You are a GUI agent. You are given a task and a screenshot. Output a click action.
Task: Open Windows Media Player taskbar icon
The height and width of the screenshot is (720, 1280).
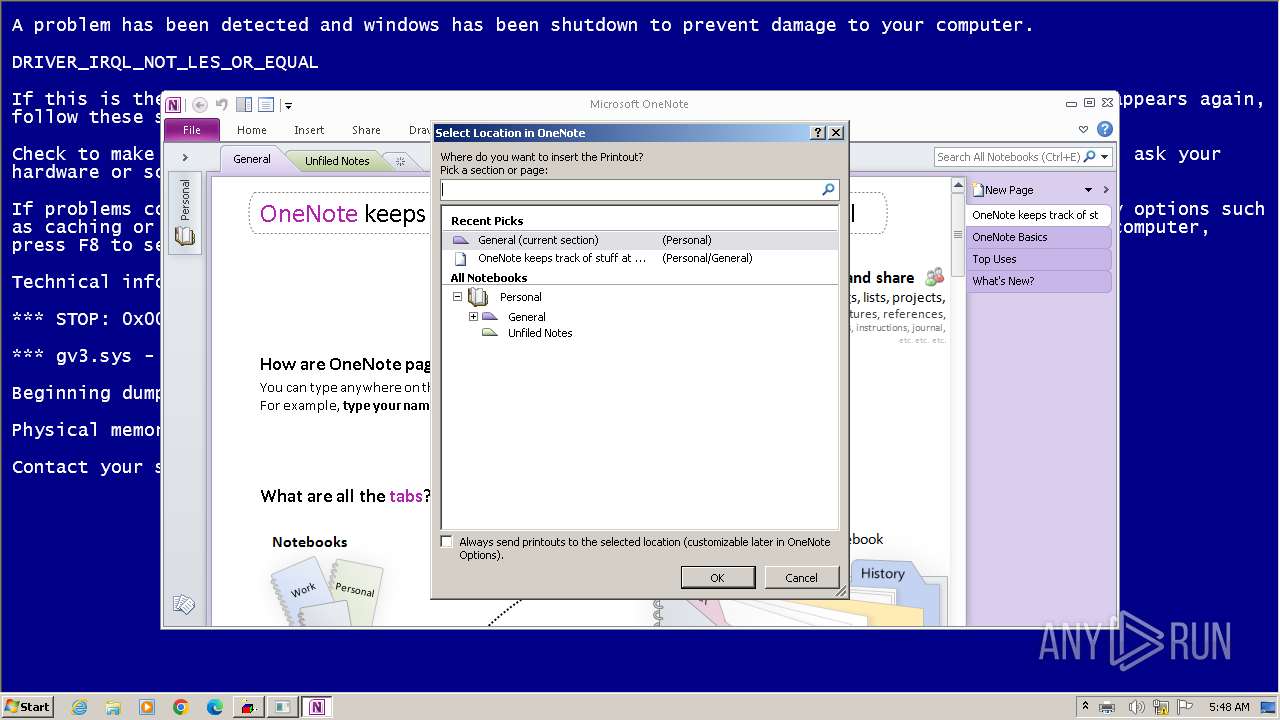(x=147, y=707)
